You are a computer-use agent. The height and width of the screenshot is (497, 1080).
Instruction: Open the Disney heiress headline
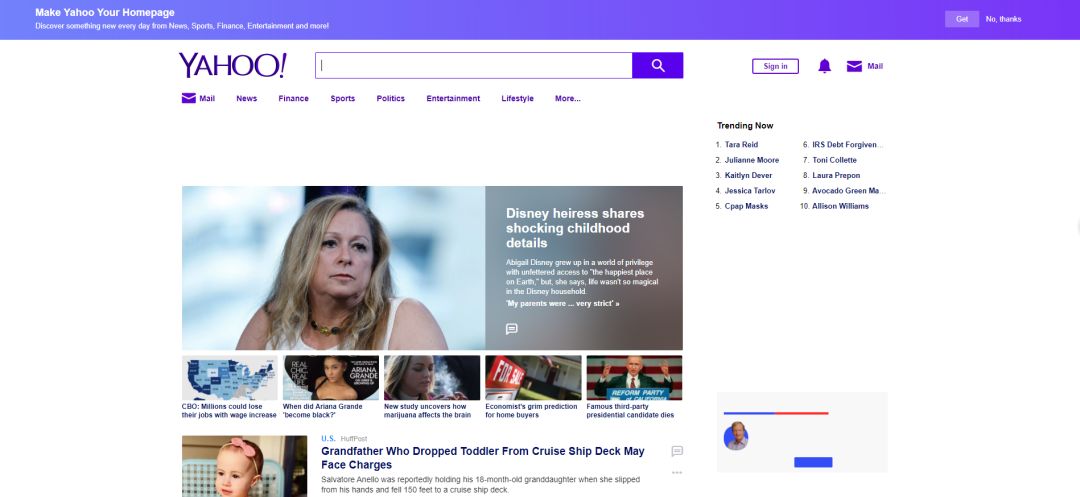pos(574,228)
